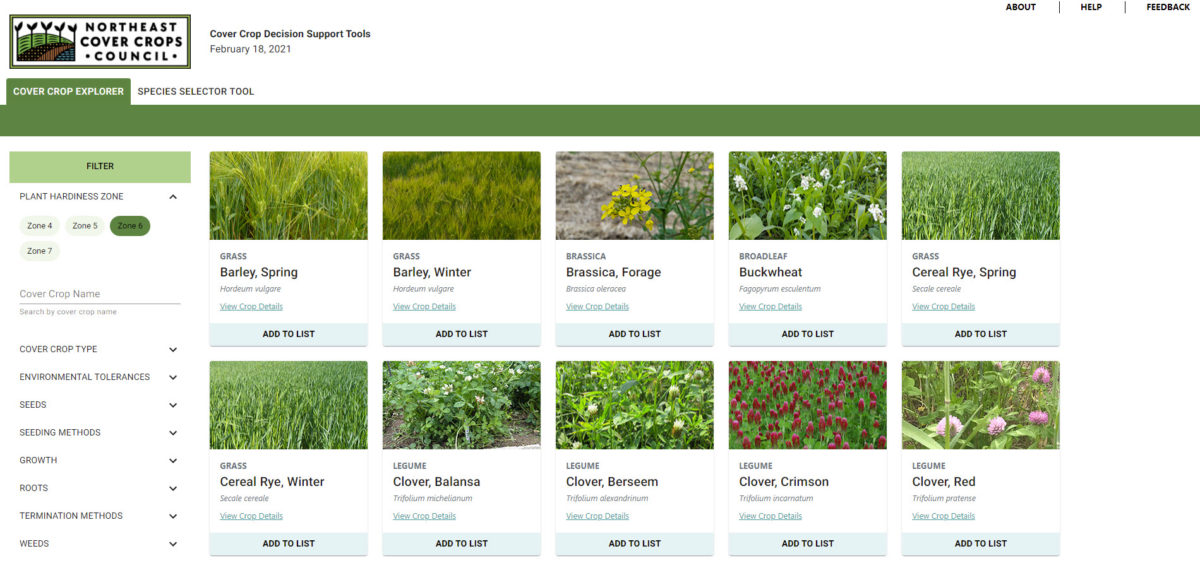Image resolution: width=1200 pixels, height=568 pixels.
Task: Open the About page
Action: click(1021, 7)
